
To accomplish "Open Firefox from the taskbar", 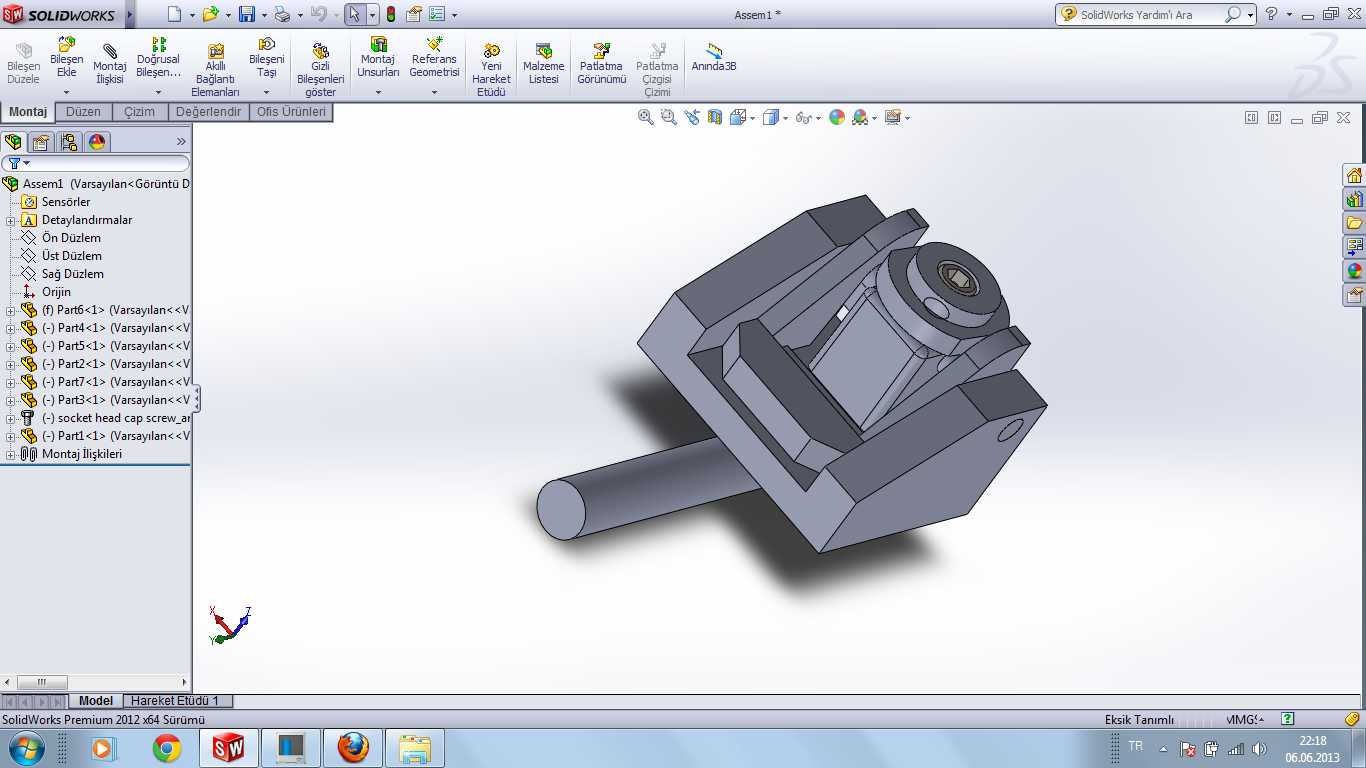I will pos(353,748).
